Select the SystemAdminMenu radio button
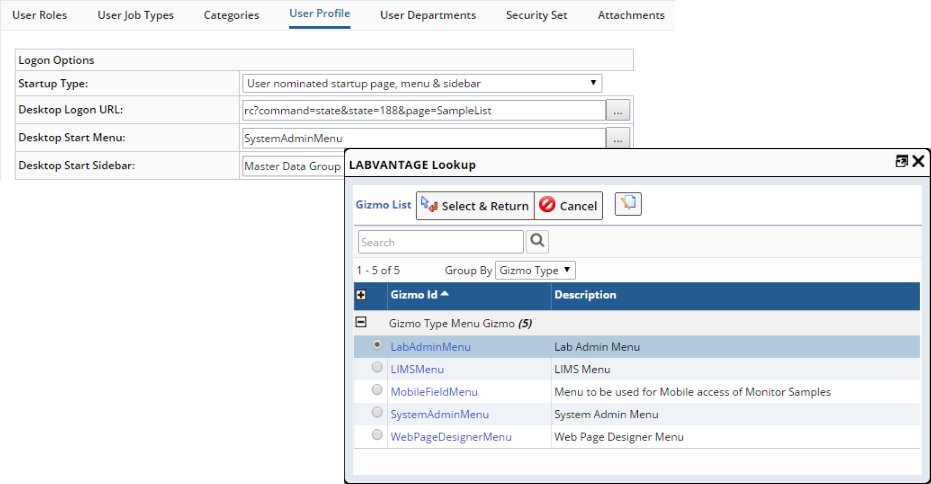 coord(377,412)
